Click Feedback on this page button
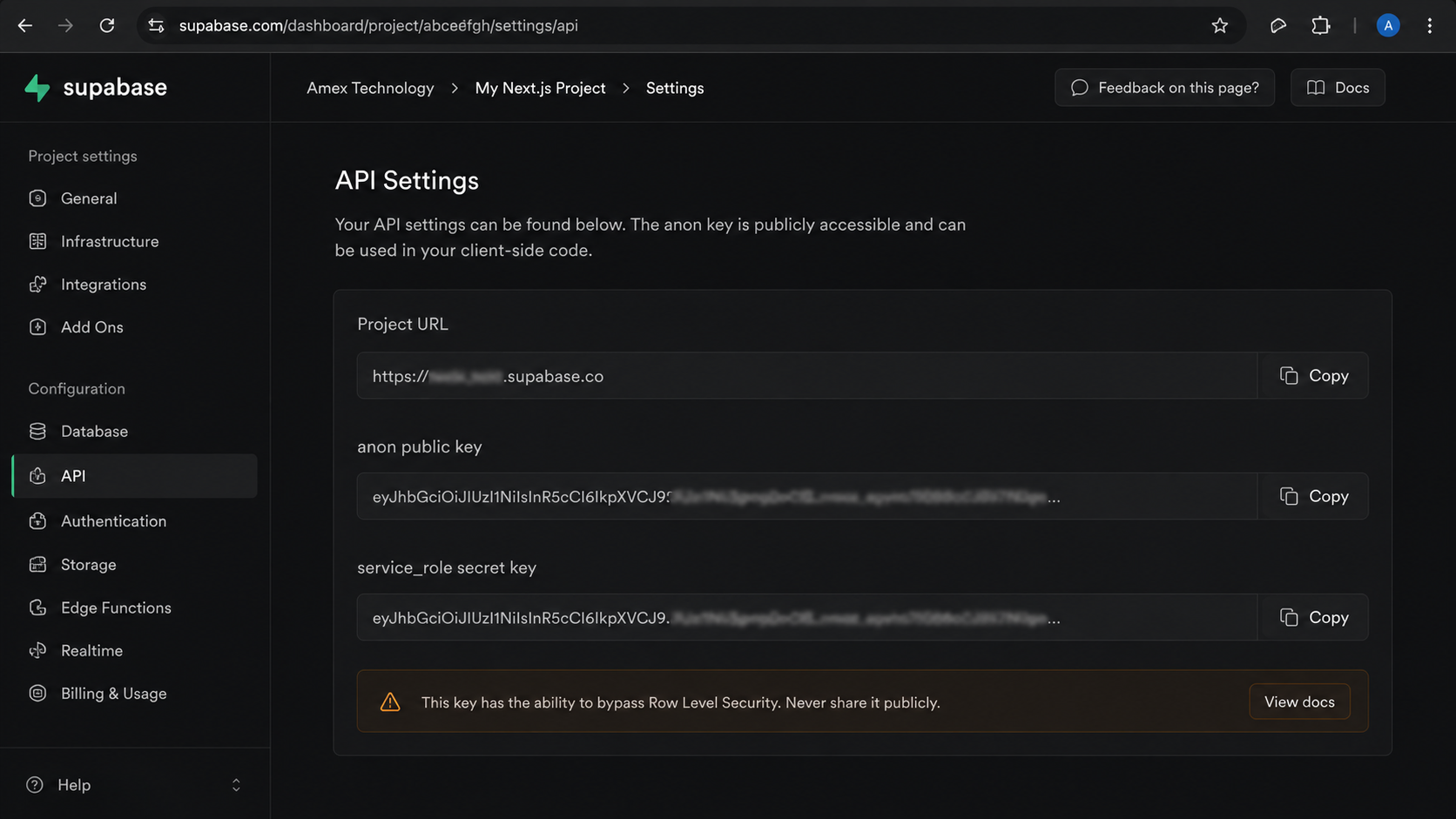 pyautogui.click(x=1164, y=87)
